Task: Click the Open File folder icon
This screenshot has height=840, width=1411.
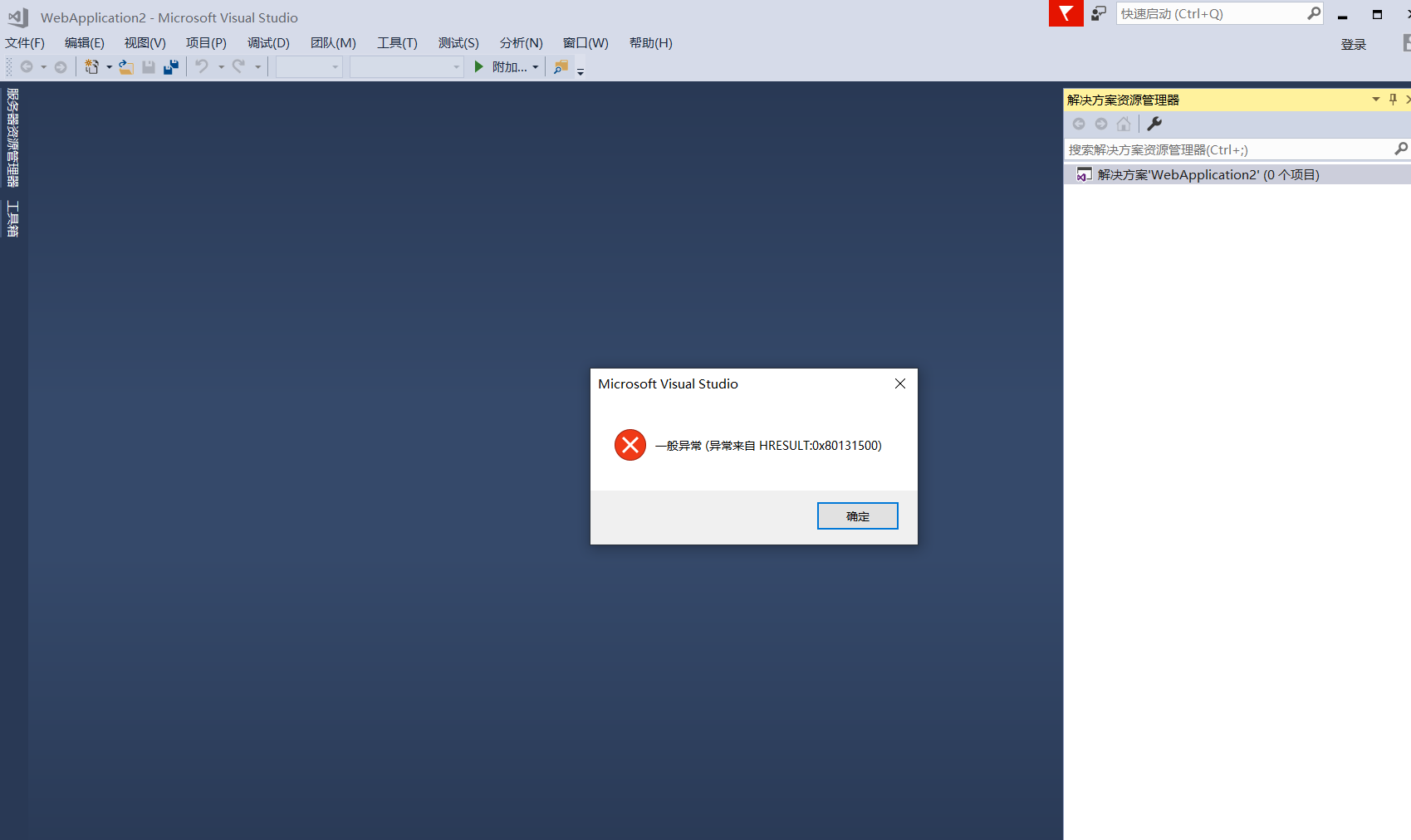Action: tap(126, 66)
